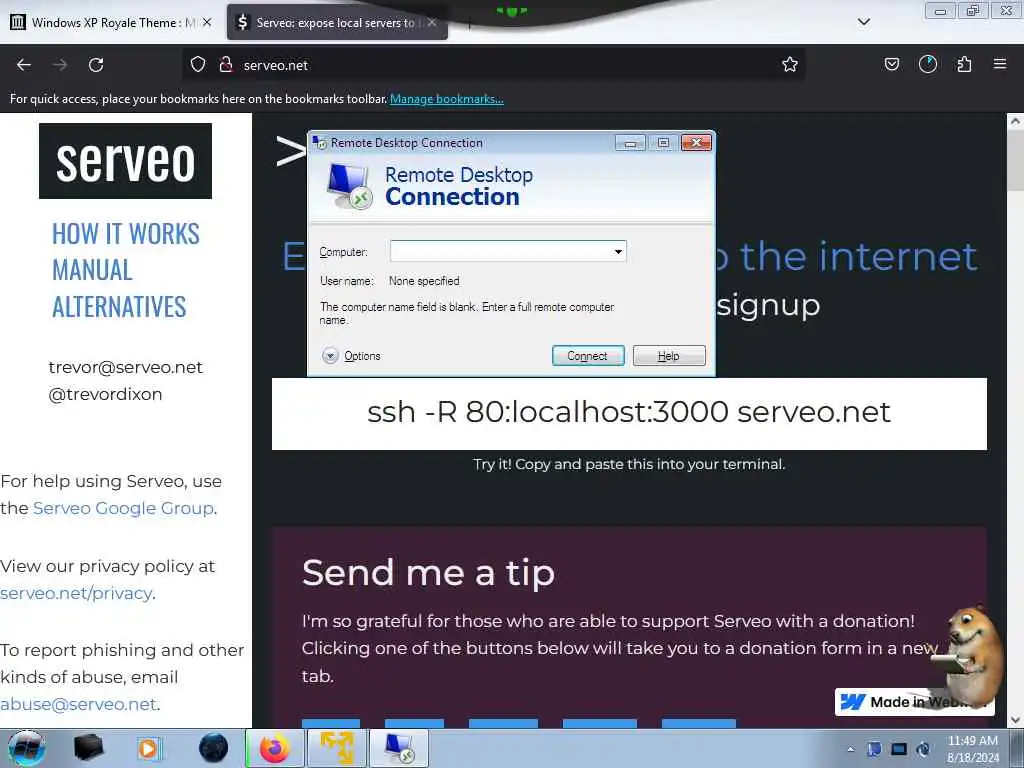Click the Send me a tip heading
The image size is (1024, 768).
coord(428,573)
